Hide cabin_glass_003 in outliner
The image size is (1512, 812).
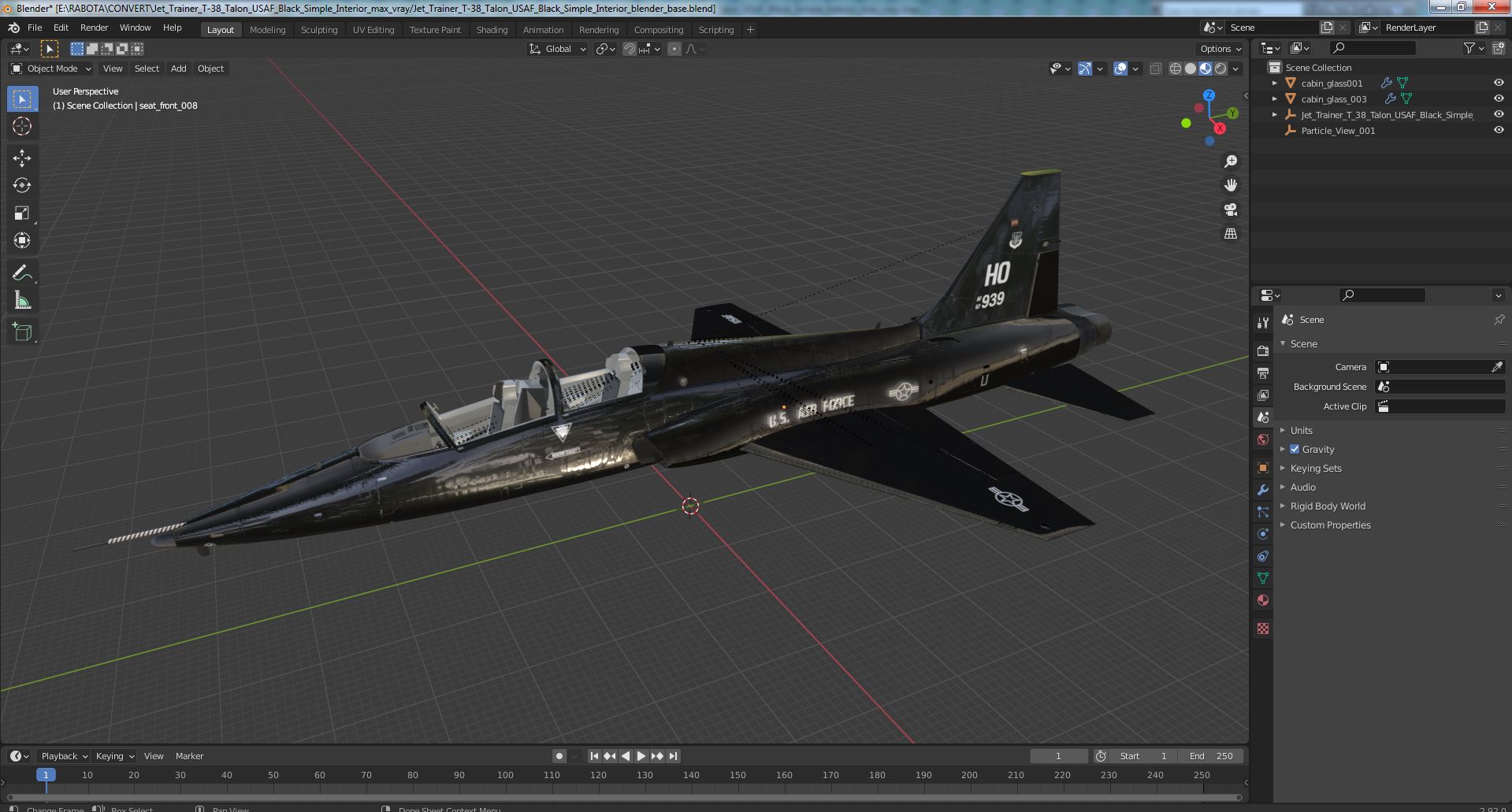pos(1499,98)
